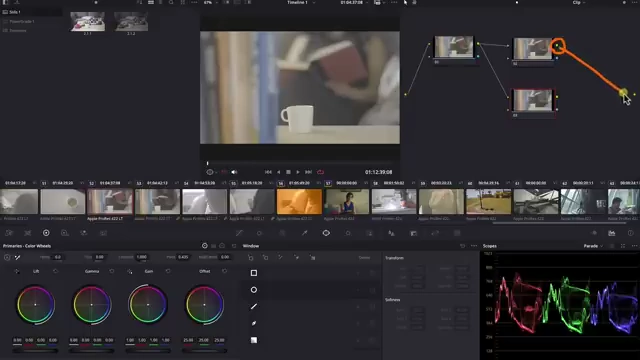Screen dimensions: 640x360
Task: Enable the Polygon pen window
Action: pyautogui.click(x=254, y=307)
